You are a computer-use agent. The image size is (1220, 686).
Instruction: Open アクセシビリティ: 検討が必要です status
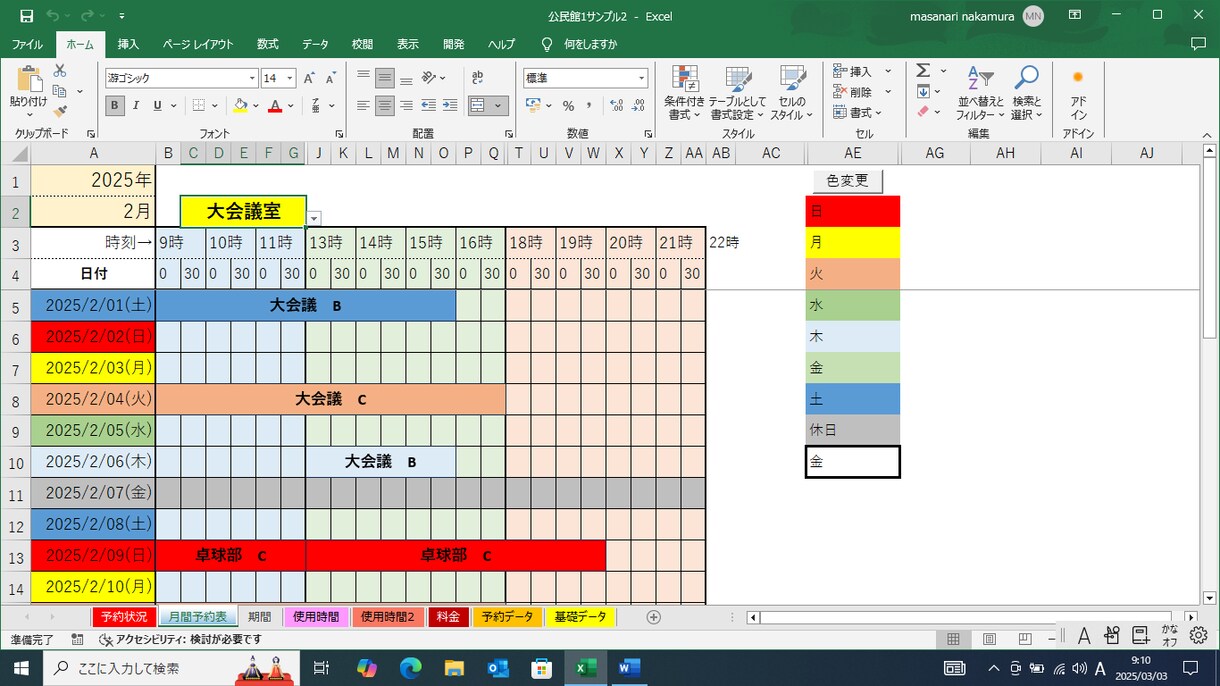pos(180,639)
